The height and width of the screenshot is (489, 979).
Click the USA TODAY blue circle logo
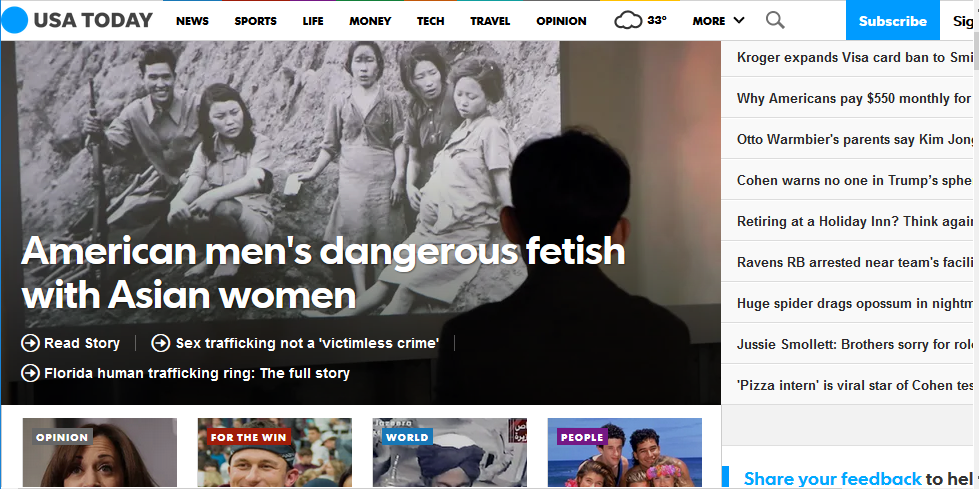coord(15,20)
